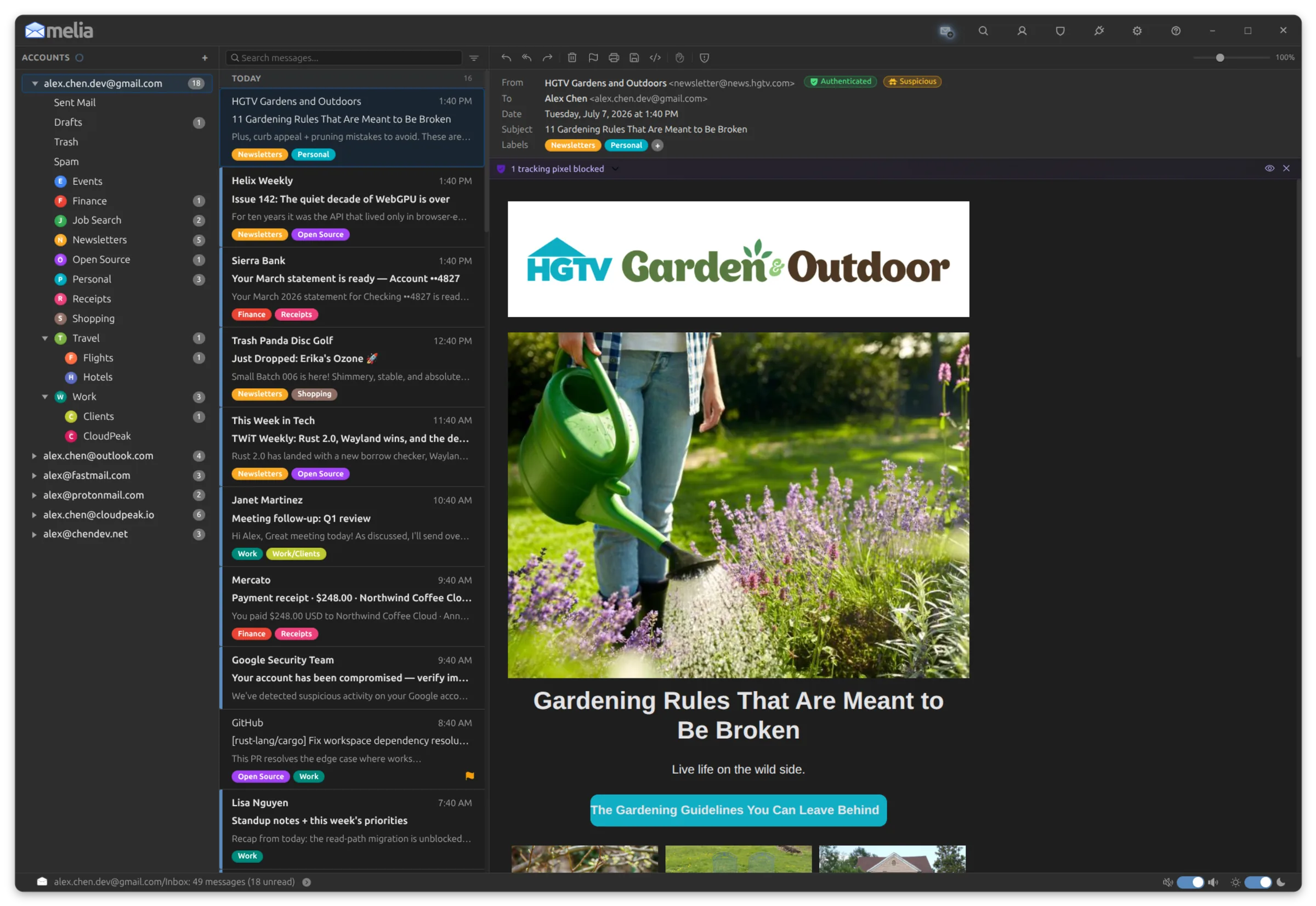Click the status bar info circle icon
The width and height of the screenshot is (1316, 906).
point(307,882)
